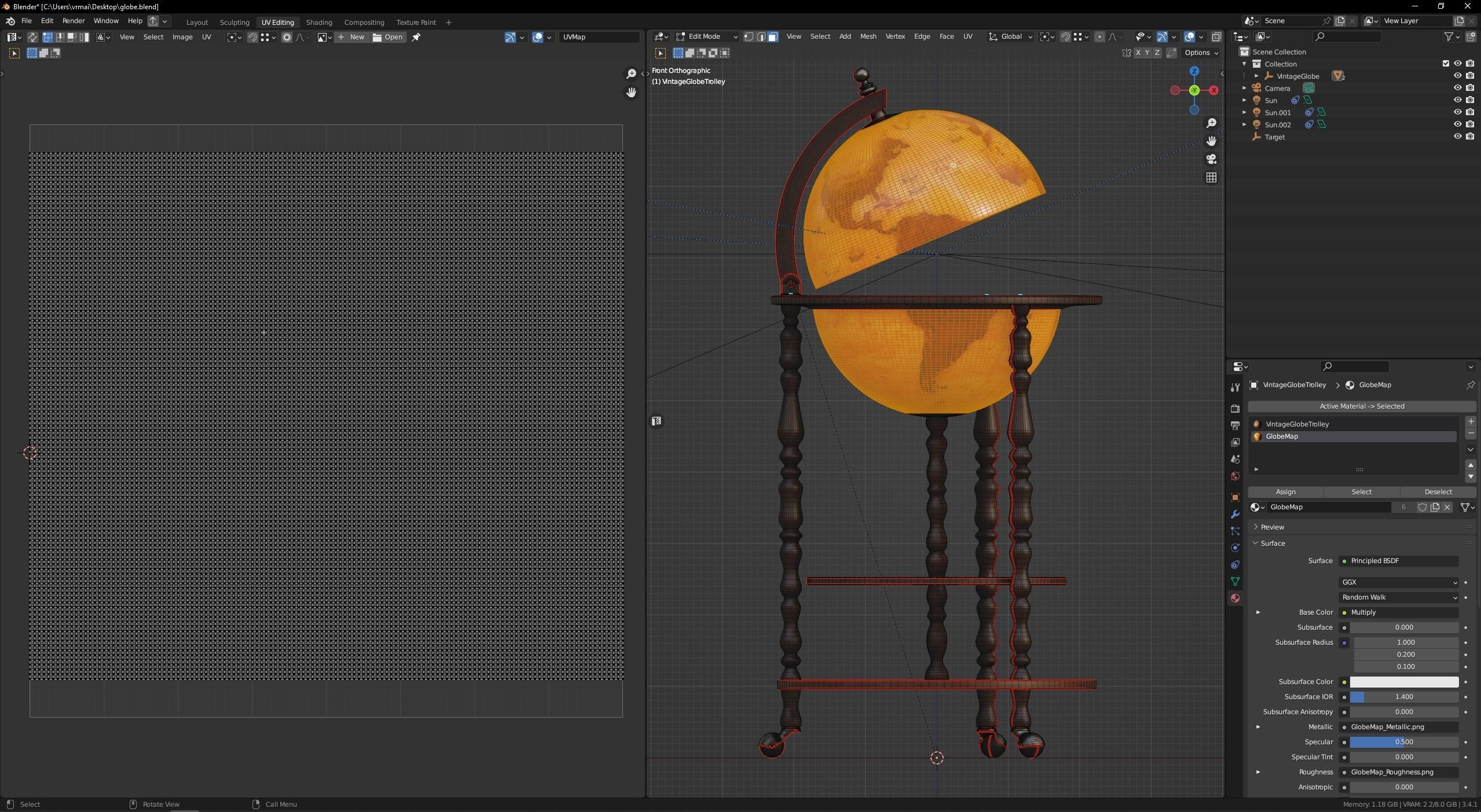
Task: Click the New image button
Action: (351, 37)
